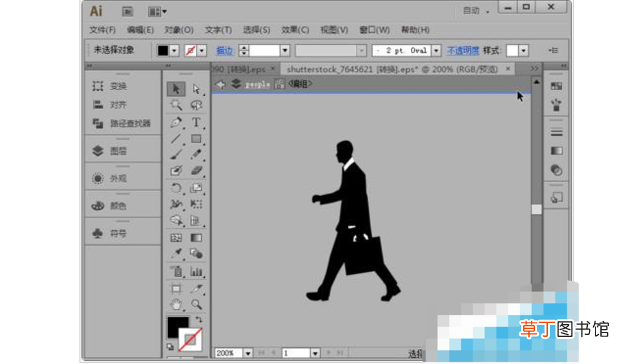Open the workspace switcher dropdown in the title bar
The width and height of the screenshot is (620, 364).
pyautogui.click(x=476, y=11)
